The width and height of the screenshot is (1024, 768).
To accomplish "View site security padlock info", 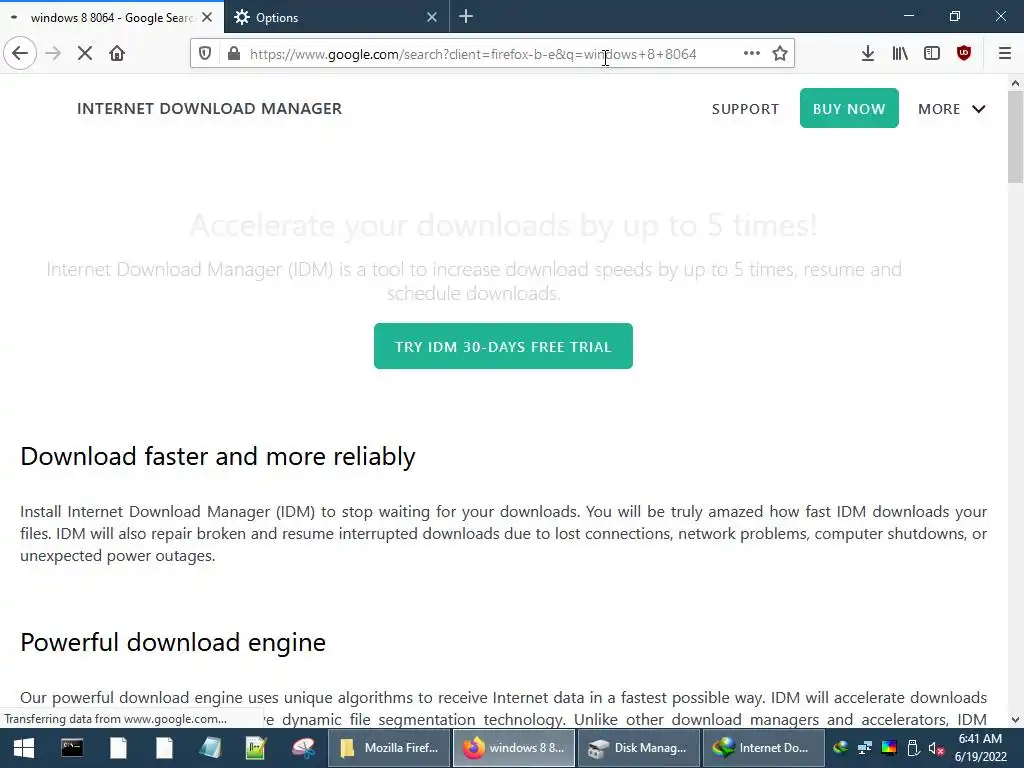I will [234, 54].
